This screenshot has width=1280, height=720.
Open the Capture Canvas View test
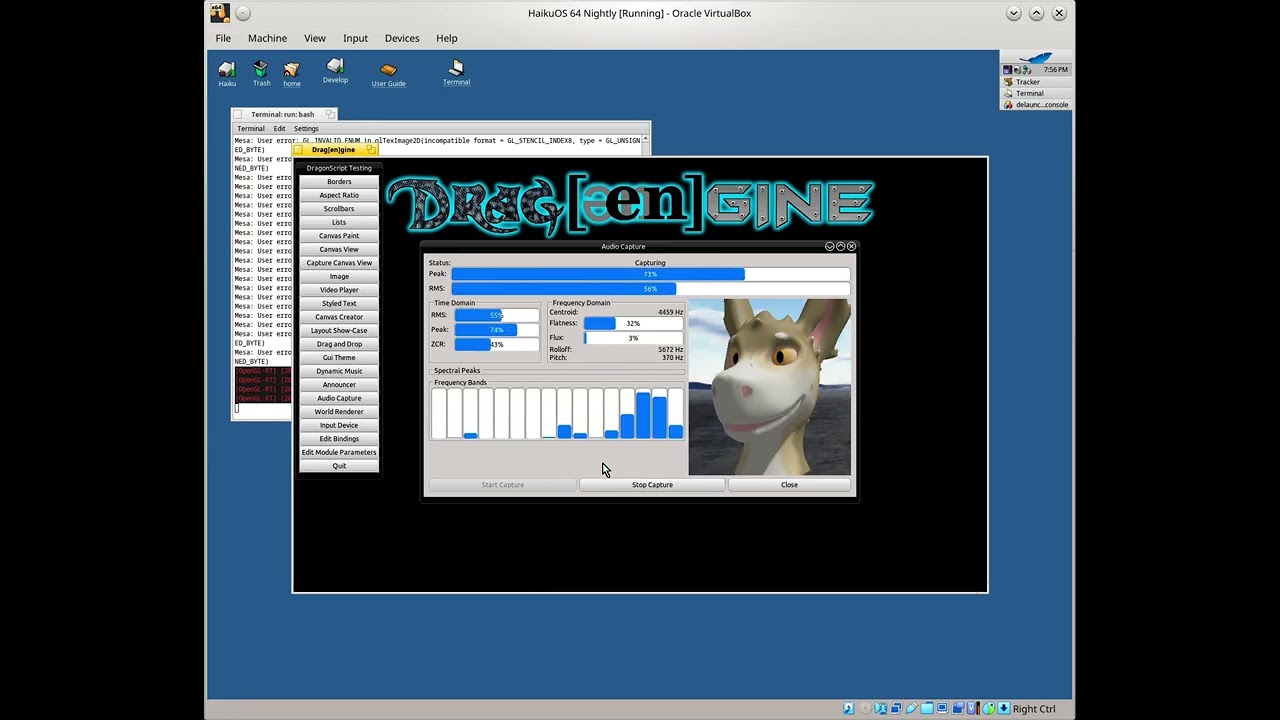[x=339, y=263]
